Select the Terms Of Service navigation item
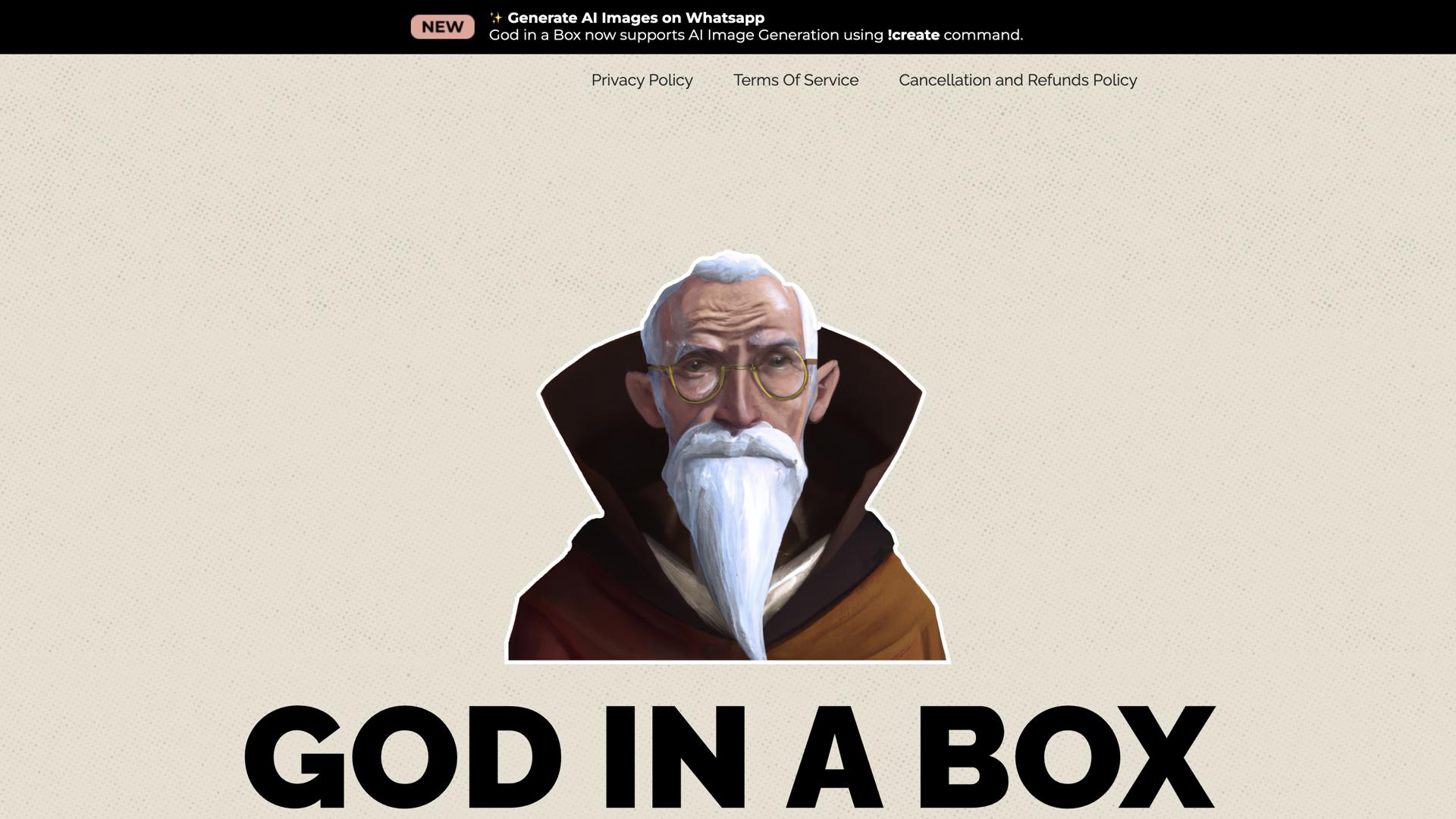 pos(795,80)
